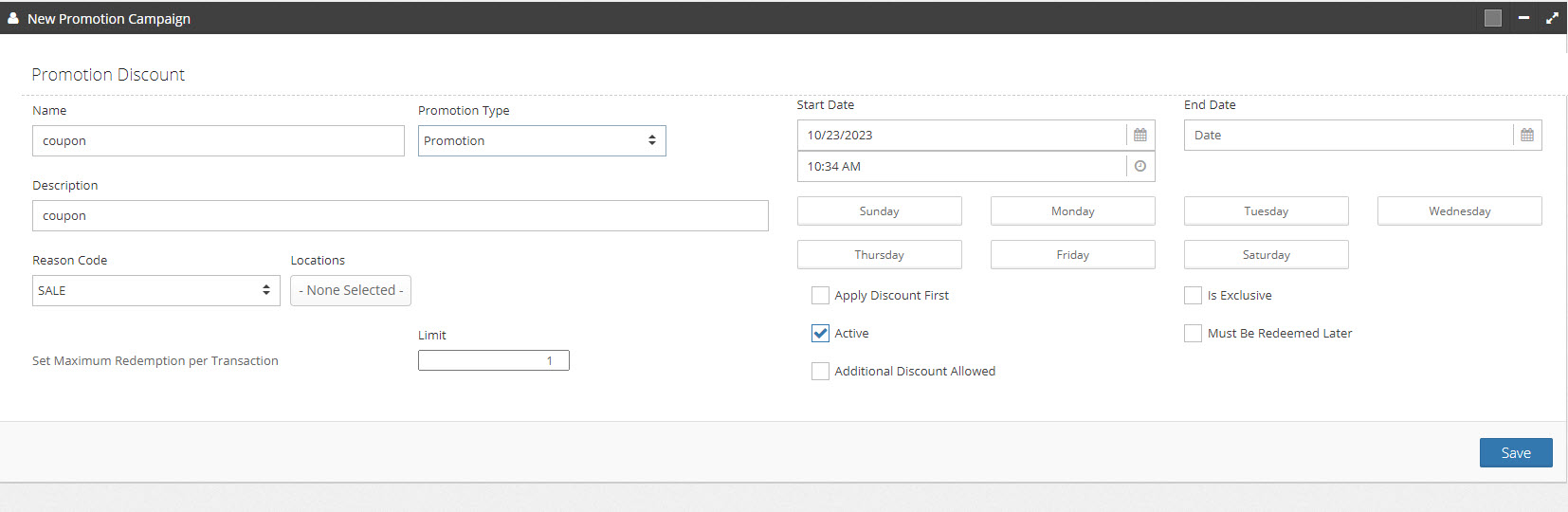Click the New Promotion Campaign title text

point(109,19)
